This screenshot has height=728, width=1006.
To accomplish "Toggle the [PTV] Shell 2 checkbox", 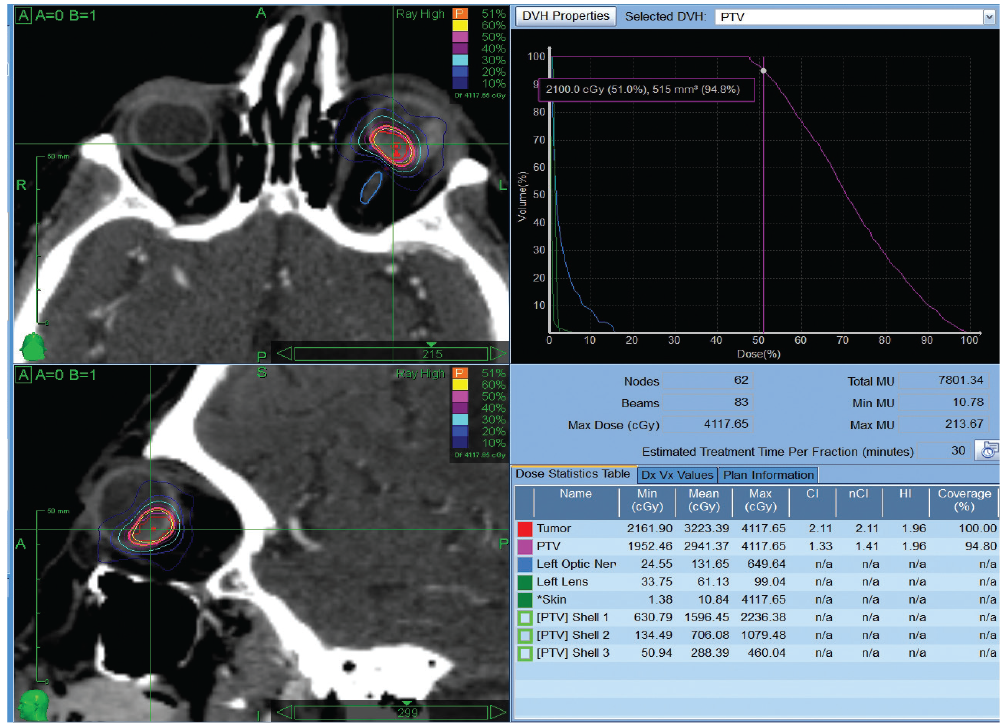I will coord(525,636).
